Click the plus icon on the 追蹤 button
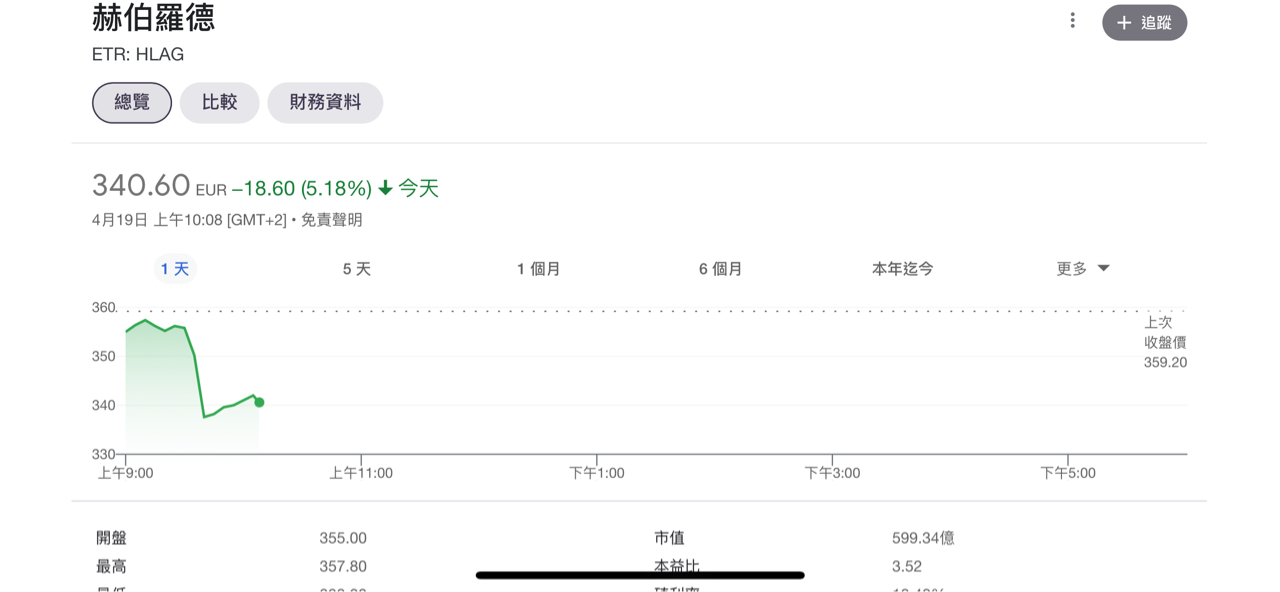The height and width of the screenshot is (592, 1280). [x=1125, y=22]
